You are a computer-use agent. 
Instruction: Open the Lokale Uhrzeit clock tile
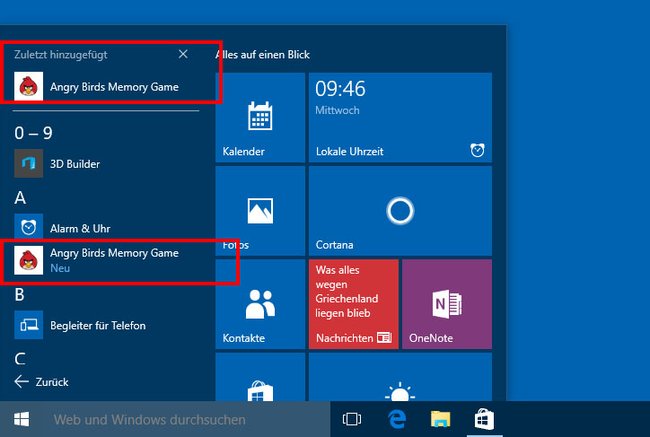point(400,117)
